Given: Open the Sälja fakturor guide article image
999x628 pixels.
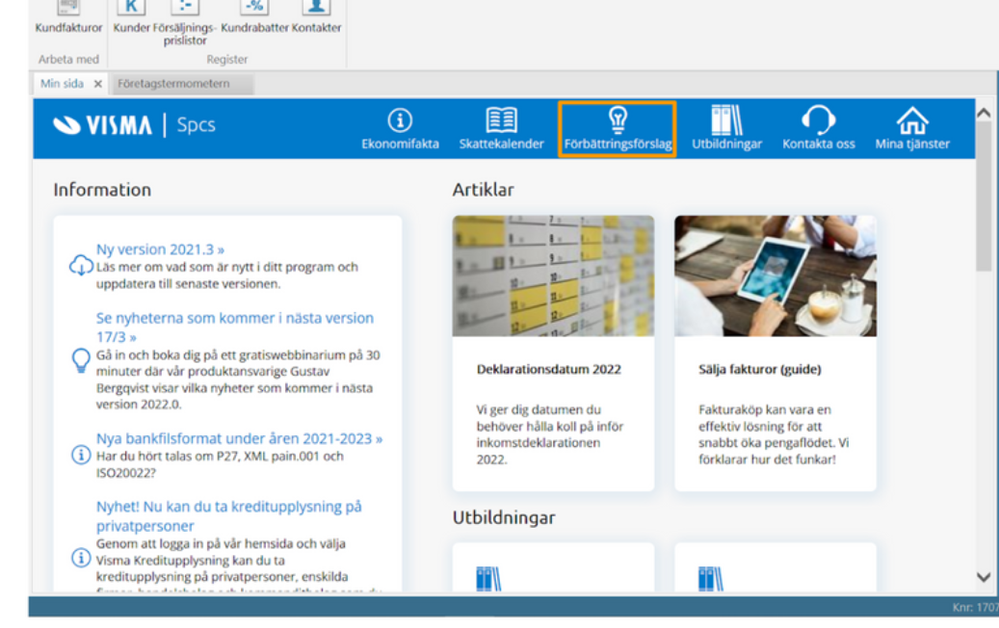Looking at the screenshot, I should click(x=775, y=276).
